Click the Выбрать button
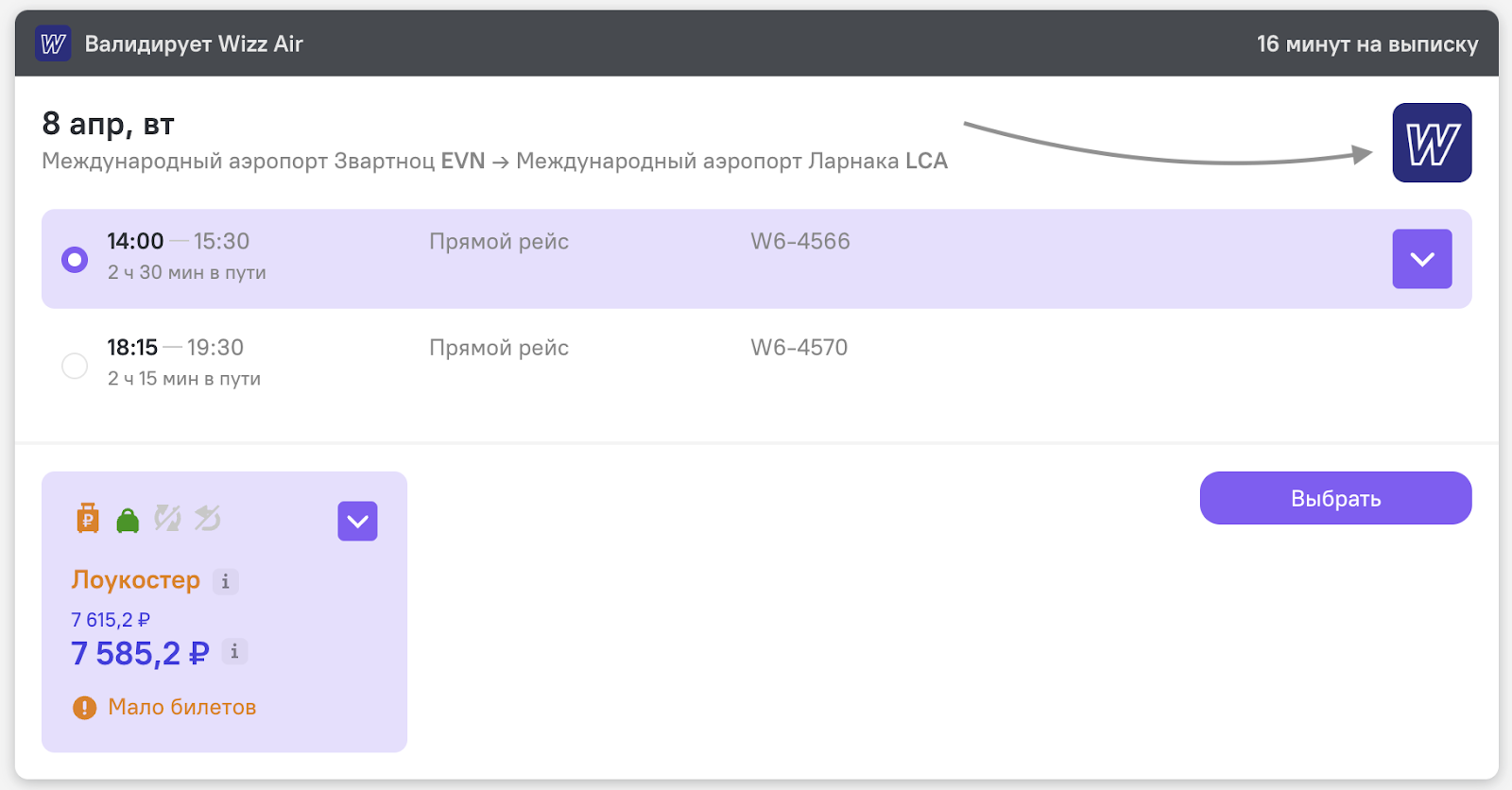The image size is (1512, 790). [x=1336, y=498]
